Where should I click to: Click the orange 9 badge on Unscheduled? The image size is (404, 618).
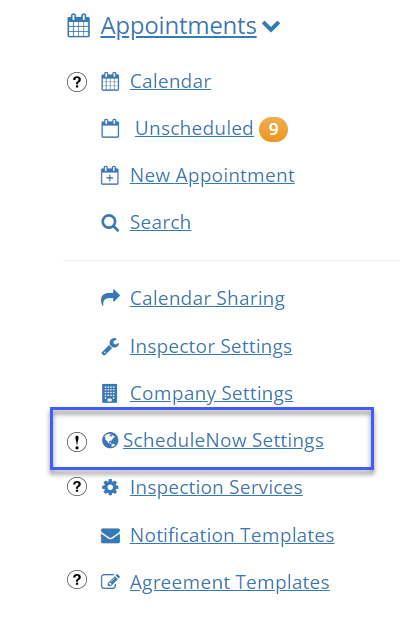tap(273, 129)
